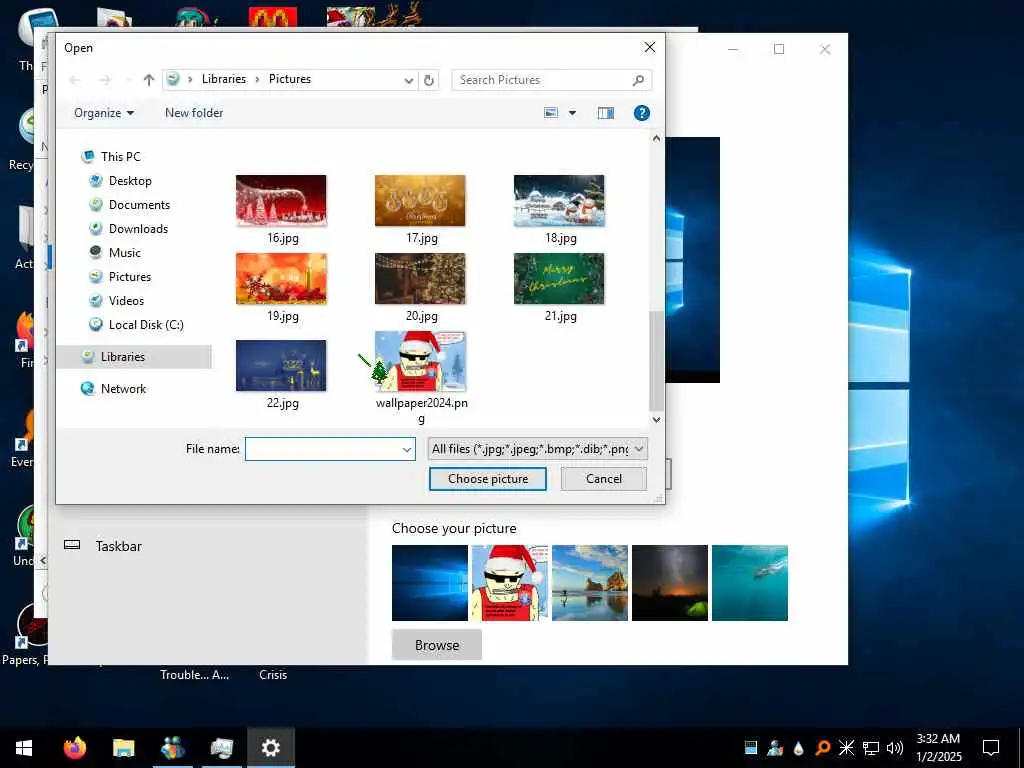
Task: Select the 18.jpg snowman thumbnail
Action: point(559,200)
